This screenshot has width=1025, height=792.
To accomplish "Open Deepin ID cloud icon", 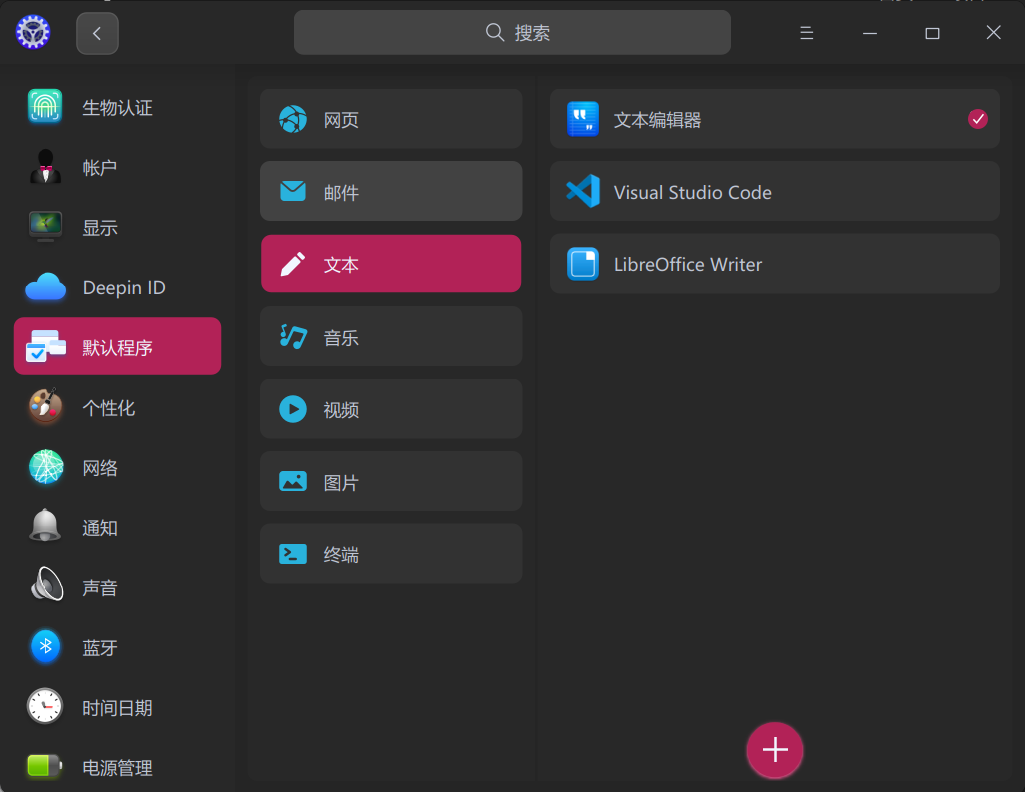I will 45,287.
